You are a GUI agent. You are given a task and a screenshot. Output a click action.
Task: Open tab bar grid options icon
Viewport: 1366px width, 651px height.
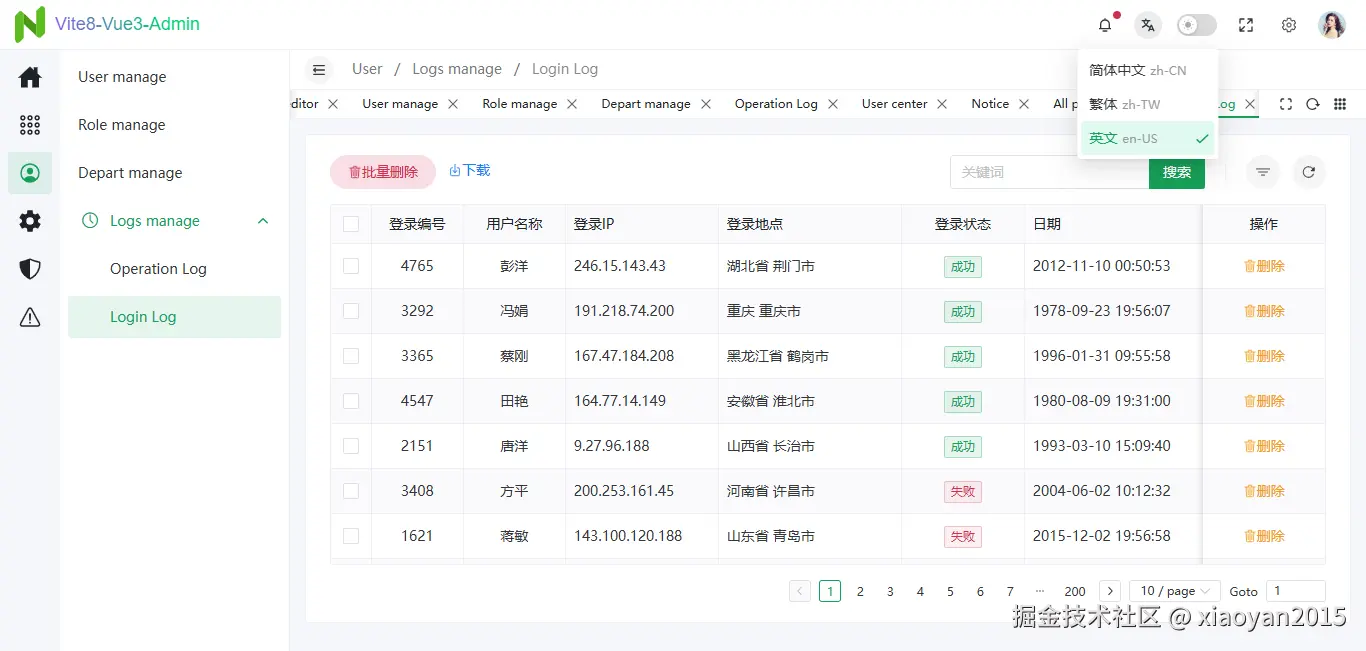point(1340,104)
